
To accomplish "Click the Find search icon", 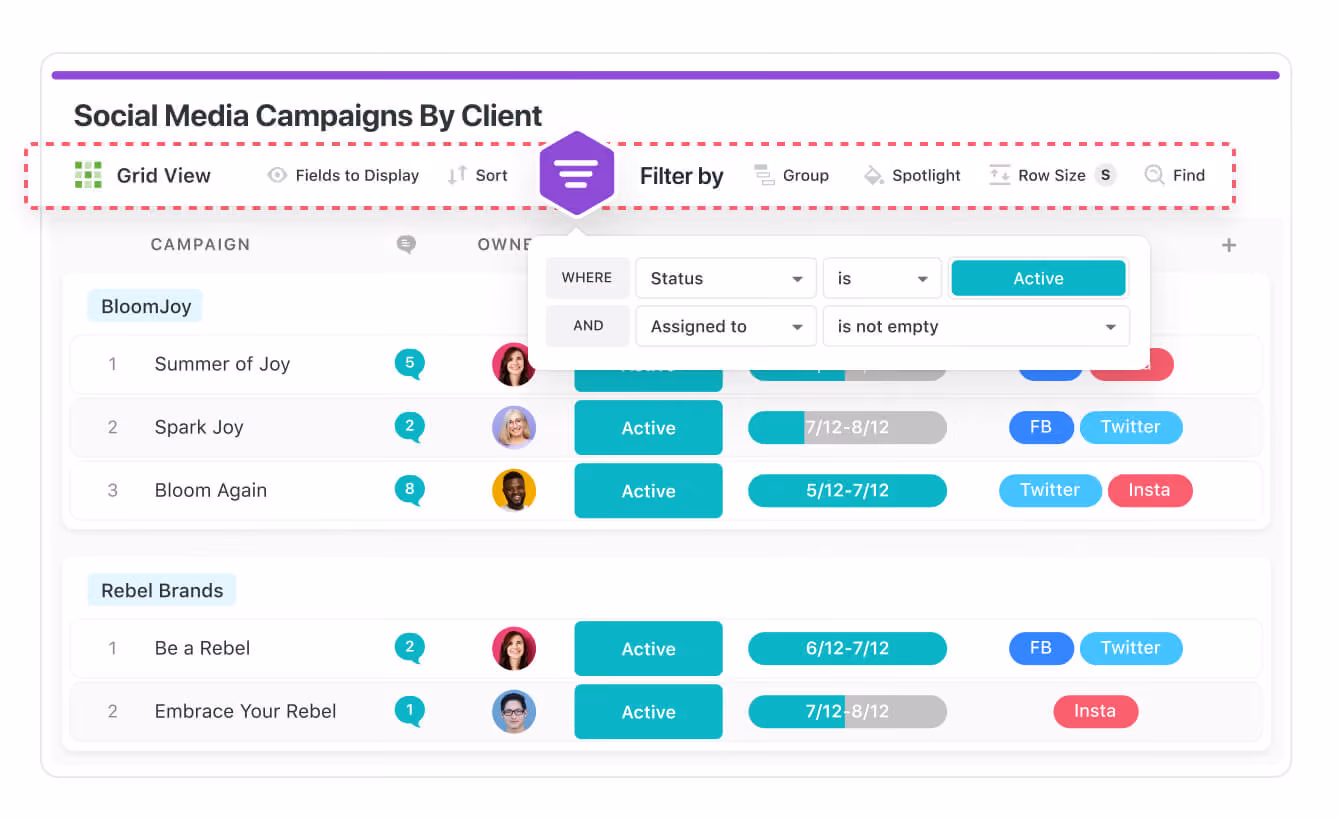I will click(1154, 175).
